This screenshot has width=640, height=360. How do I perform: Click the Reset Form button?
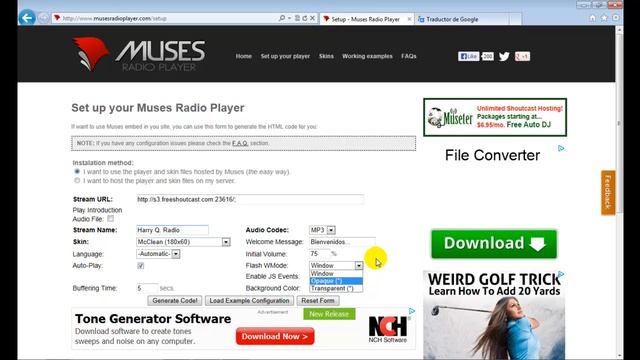coord(318,300)
